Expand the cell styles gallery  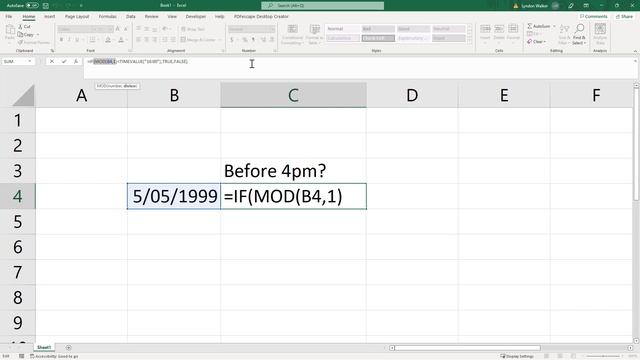coord(469,40)
